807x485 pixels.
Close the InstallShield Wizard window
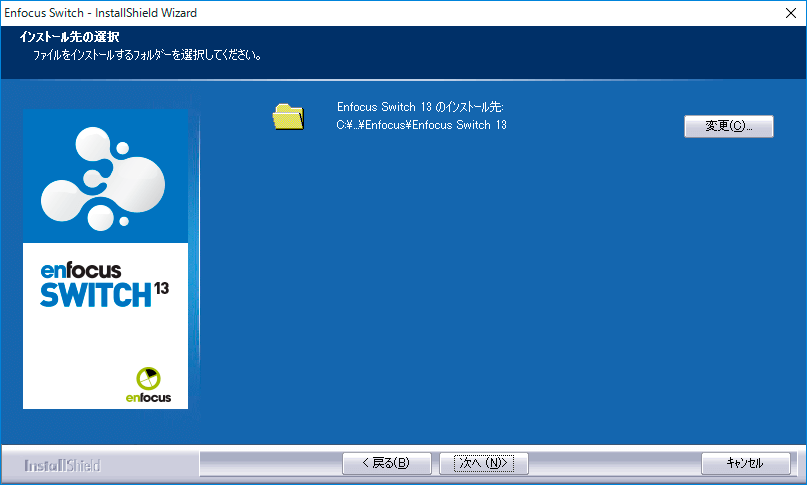[x=791, y=13]
